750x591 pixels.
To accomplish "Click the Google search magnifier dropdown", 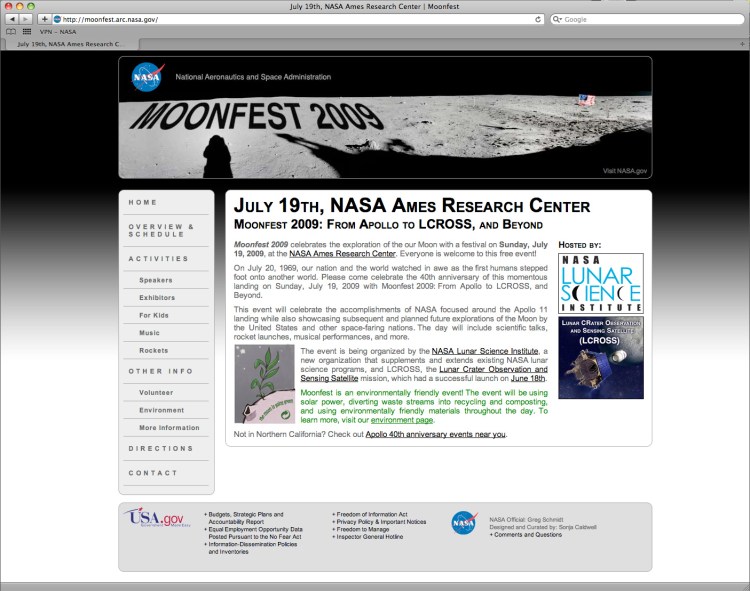I will (557, 19).
